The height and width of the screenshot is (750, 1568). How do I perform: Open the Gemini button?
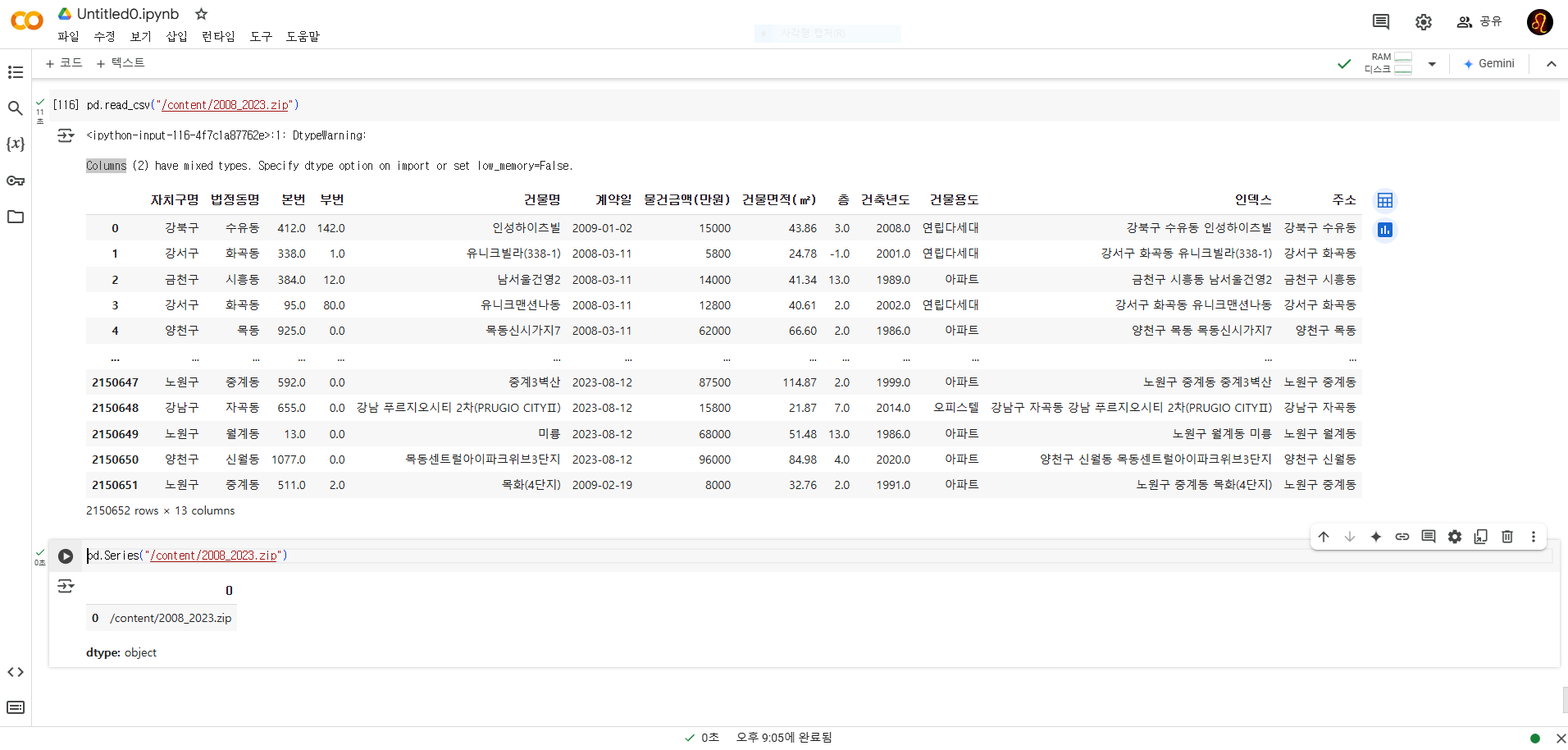[1489, 64]
